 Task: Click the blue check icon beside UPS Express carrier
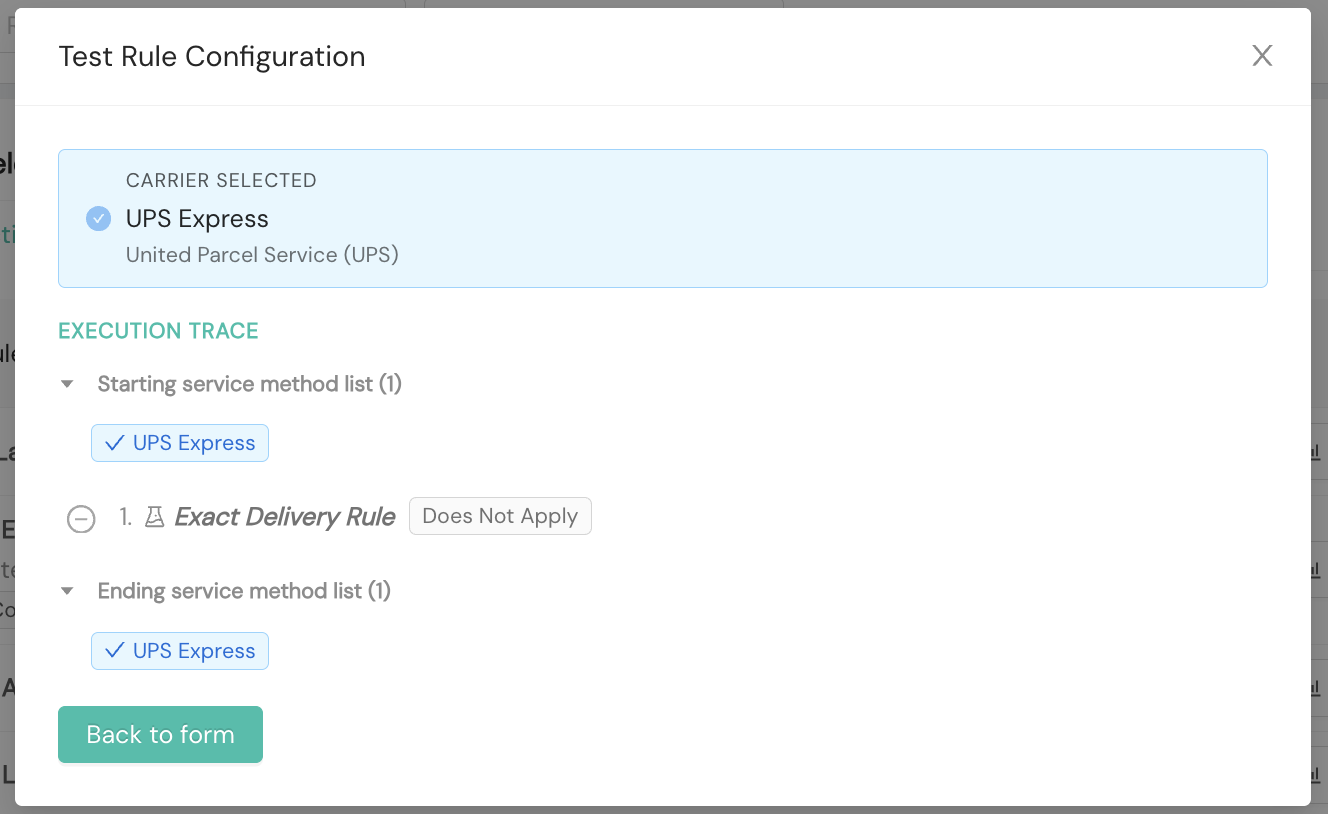98,218
